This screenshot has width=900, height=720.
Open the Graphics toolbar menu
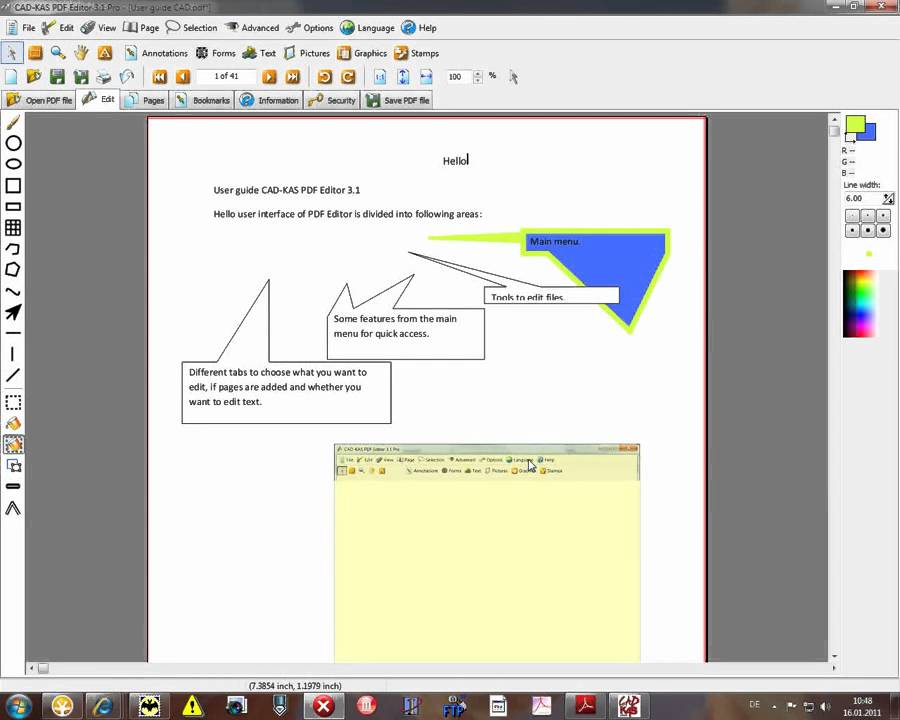coord(362,53)
